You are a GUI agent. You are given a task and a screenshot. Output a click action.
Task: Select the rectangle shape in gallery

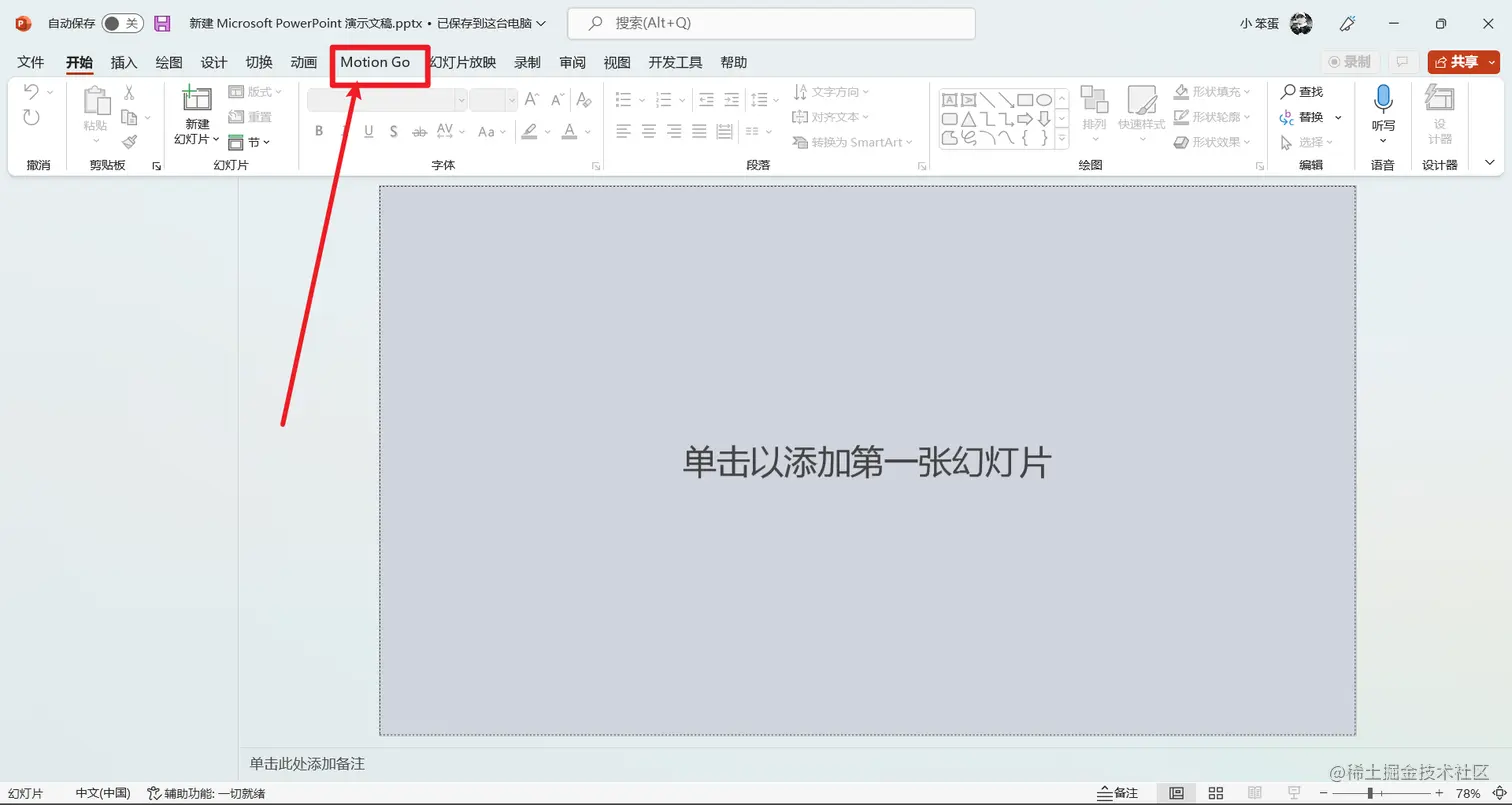[x=1025, y=100]
